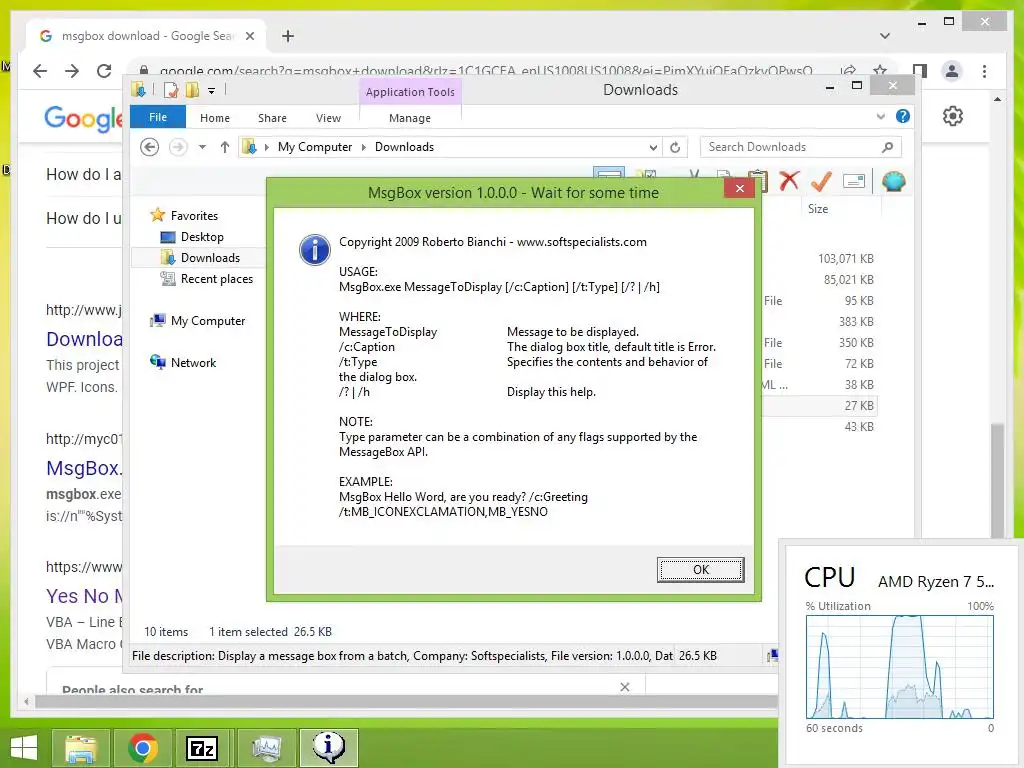This screenshot has height=768, width=1024.
Task: Close the msgbox download Chrome tab
Action: pyautogui.click(x=249, y=36)
